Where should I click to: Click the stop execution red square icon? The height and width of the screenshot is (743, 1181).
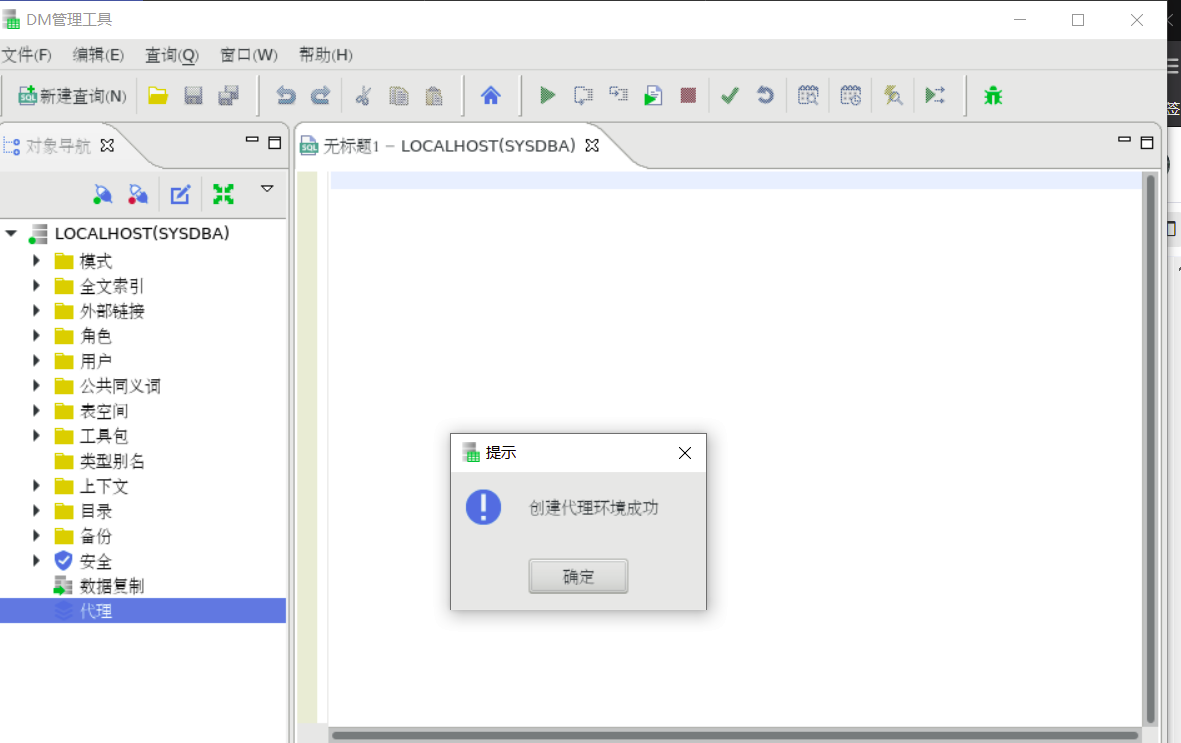pos(687,95)
